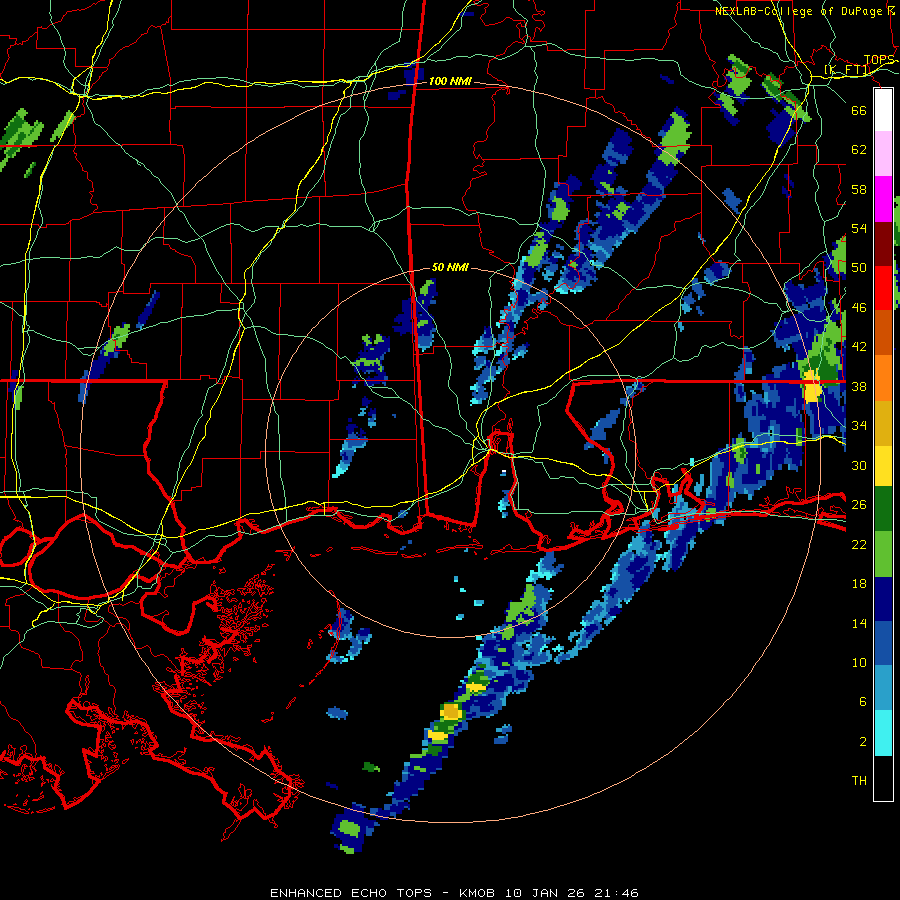The width and height of the screenshot is (900, 900).
Task: Click the legend value '42'
Action: 859,347
